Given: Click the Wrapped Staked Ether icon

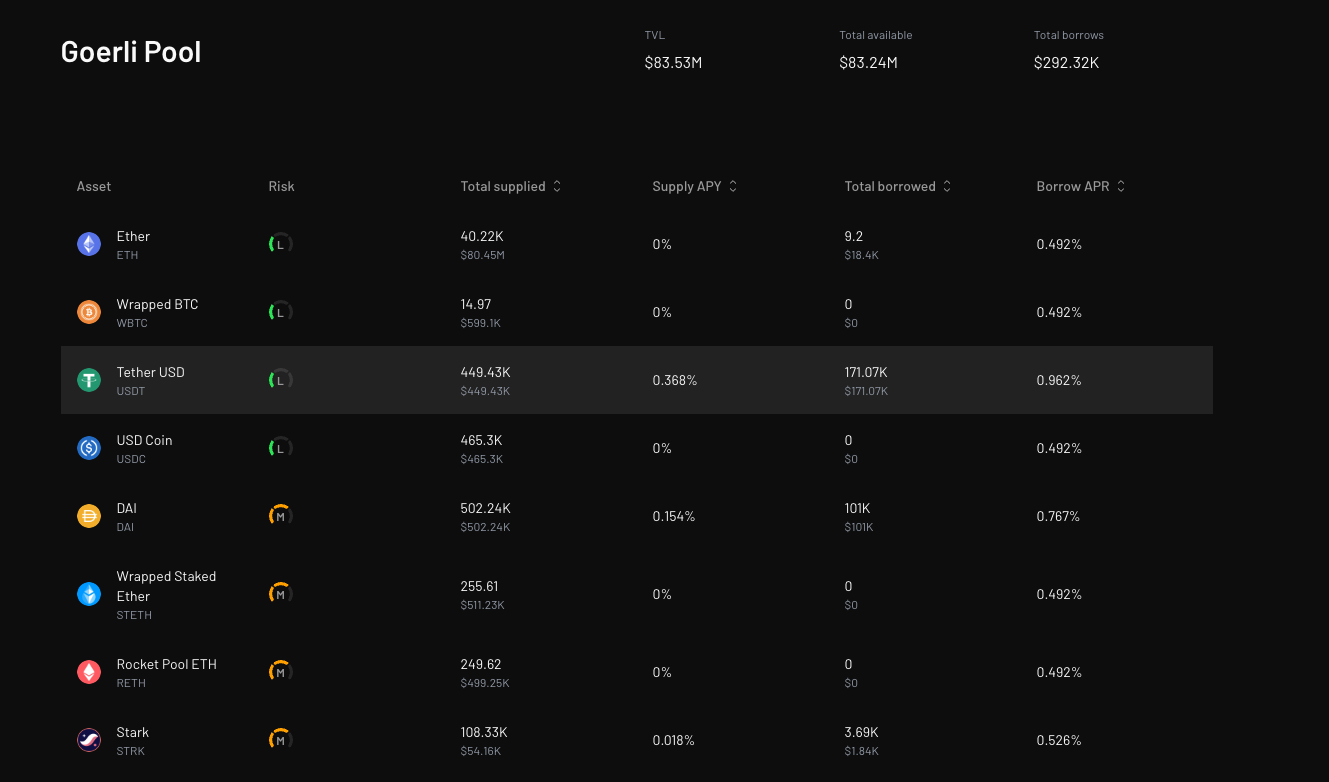Looking at the screenshot, I should coord(89,594).
